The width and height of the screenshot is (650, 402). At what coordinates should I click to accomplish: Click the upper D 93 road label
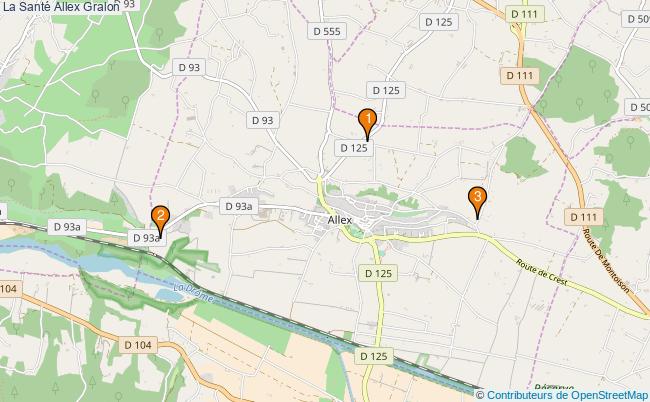(189, 67)
